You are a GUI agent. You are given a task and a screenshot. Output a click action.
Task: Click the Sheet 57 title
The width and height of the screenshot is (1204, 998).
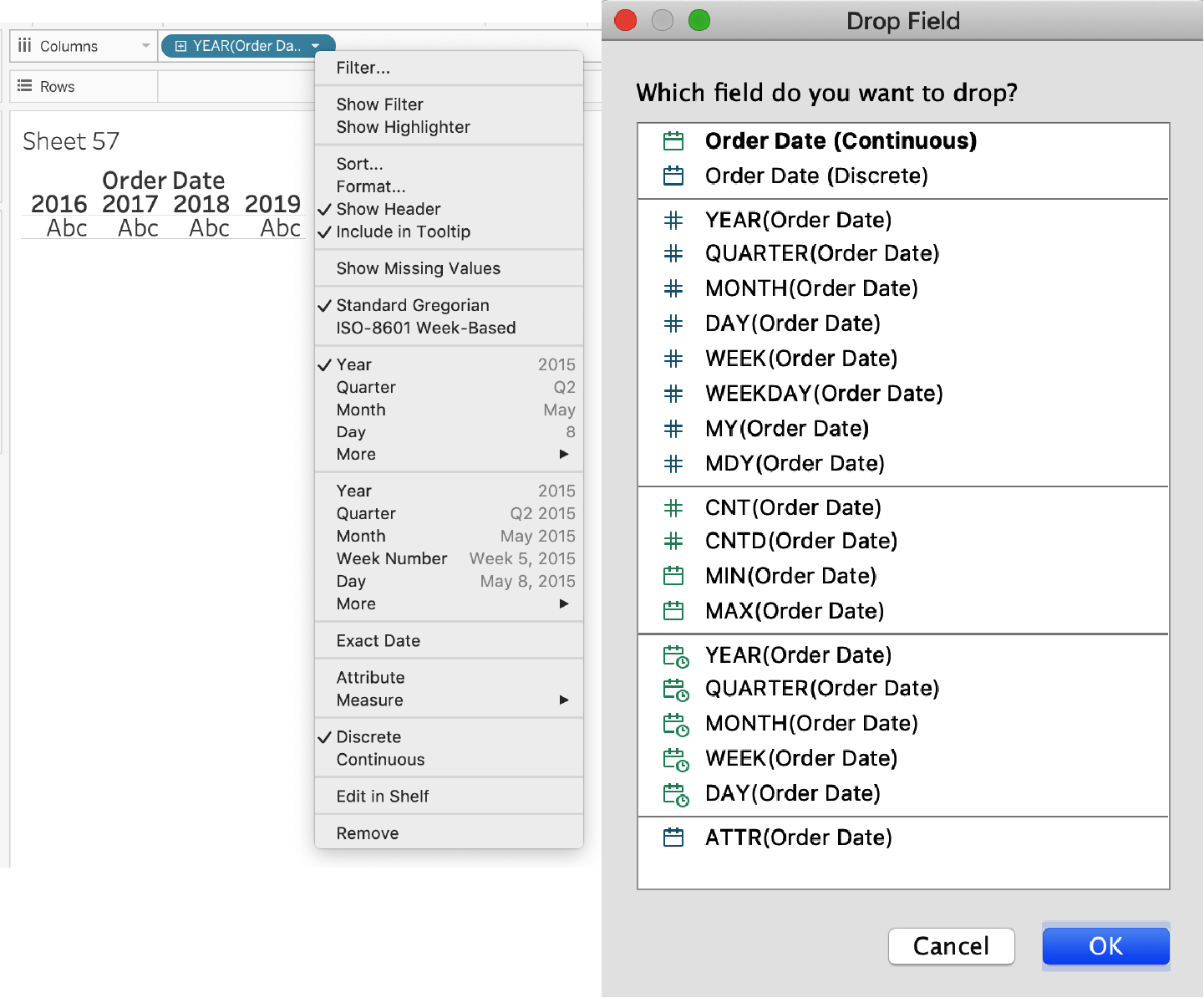click(71, 141)
